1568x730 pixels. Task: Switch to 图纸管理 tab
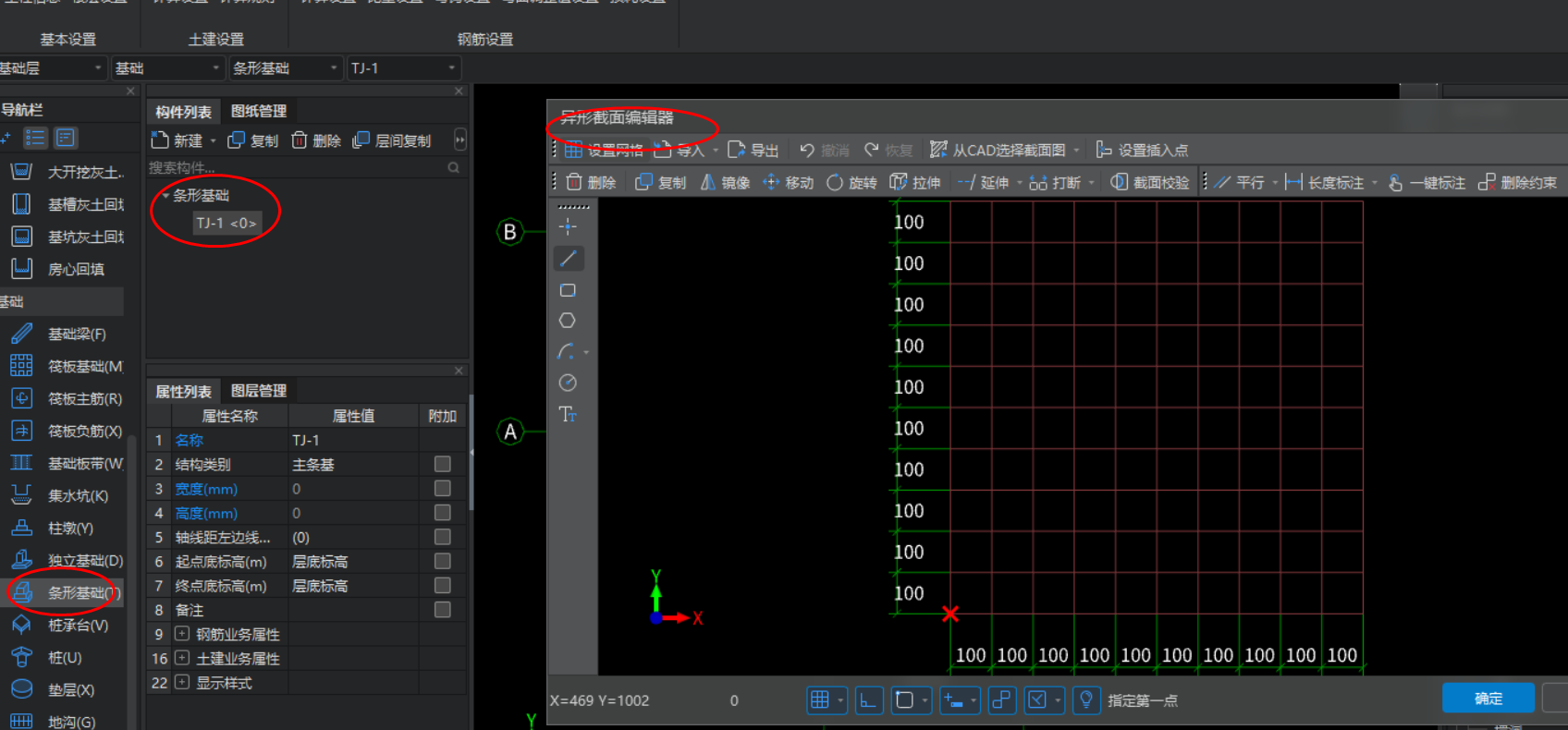(259, 111)
